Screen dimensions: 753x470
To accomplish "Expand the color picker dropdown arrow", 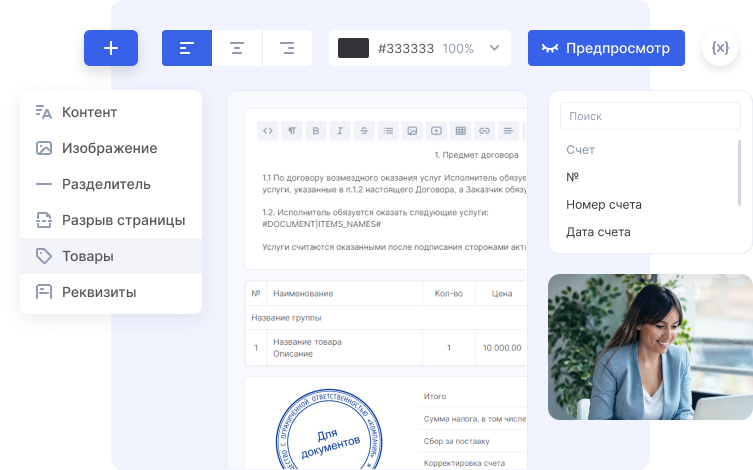I will click(494, 48).
